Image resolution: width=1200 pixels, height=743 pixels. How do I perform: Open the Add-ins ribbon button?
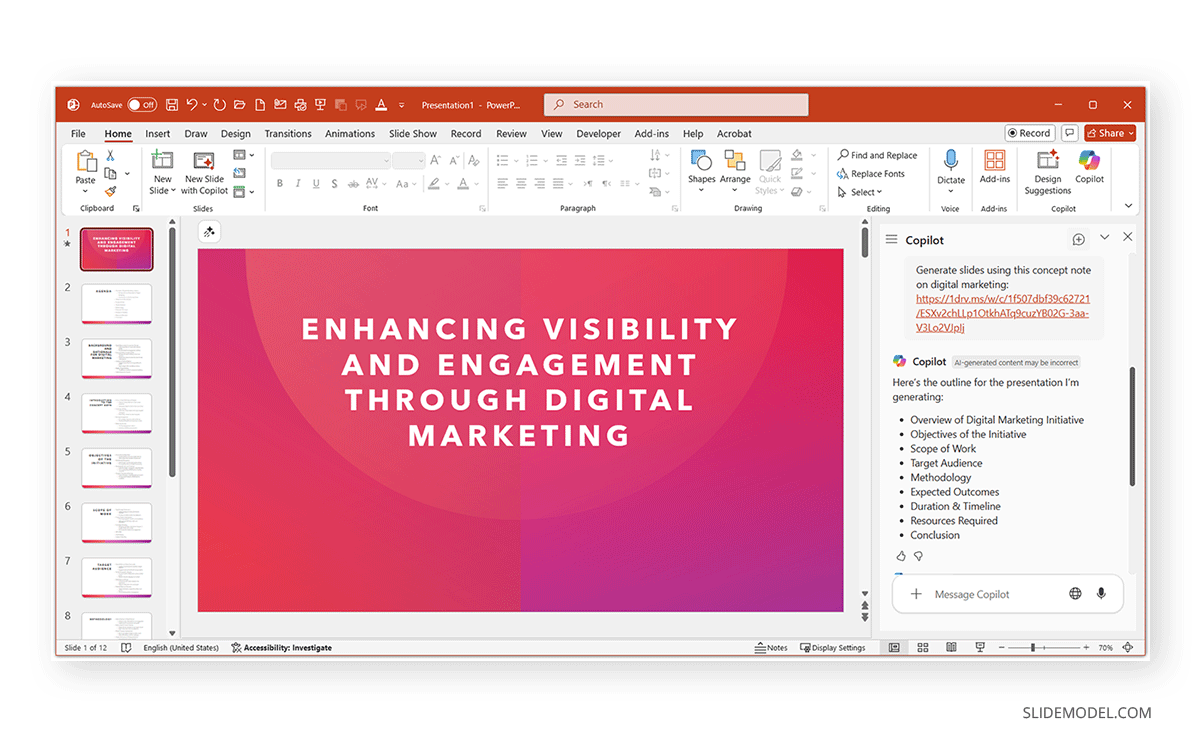pos(994,162)
